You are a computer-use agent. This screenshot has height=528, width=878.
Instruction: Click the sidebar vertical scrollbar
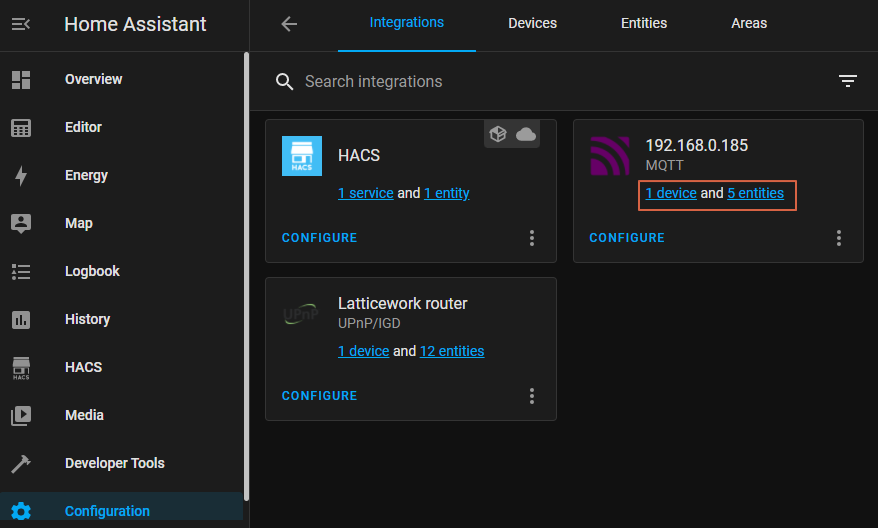click(x=246, y=276)
